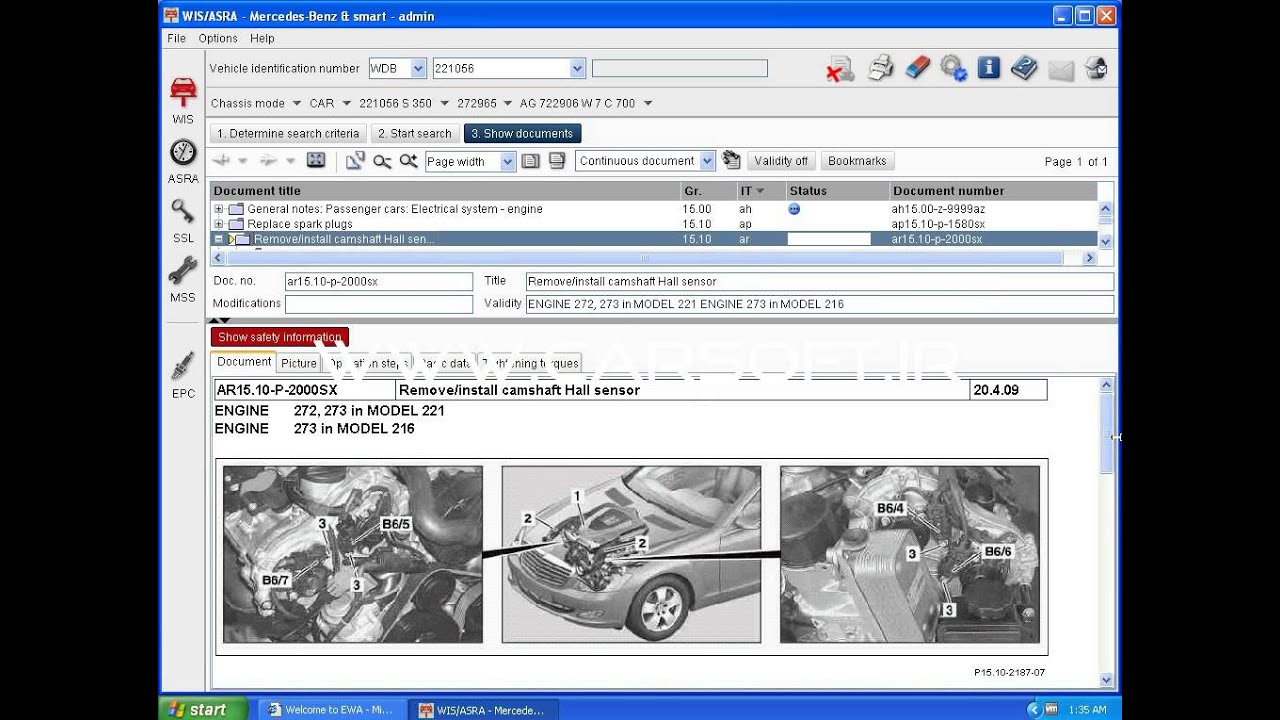Screen dimensions: 1280x720
Task: Open the Help menu
Action: (x=262, y=38)
